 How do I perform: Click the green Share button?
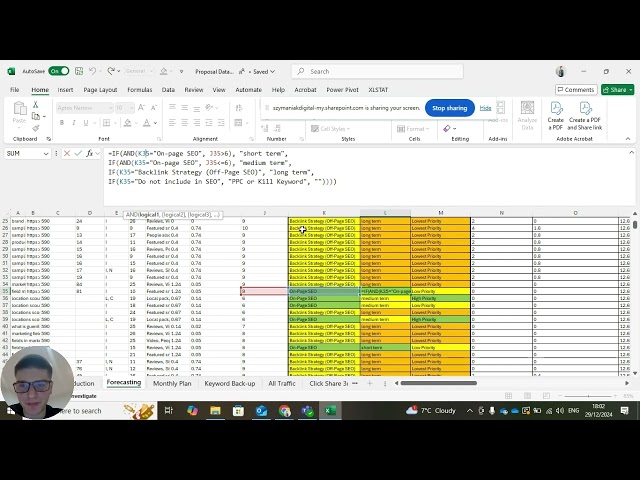click(x=618, y=90)
